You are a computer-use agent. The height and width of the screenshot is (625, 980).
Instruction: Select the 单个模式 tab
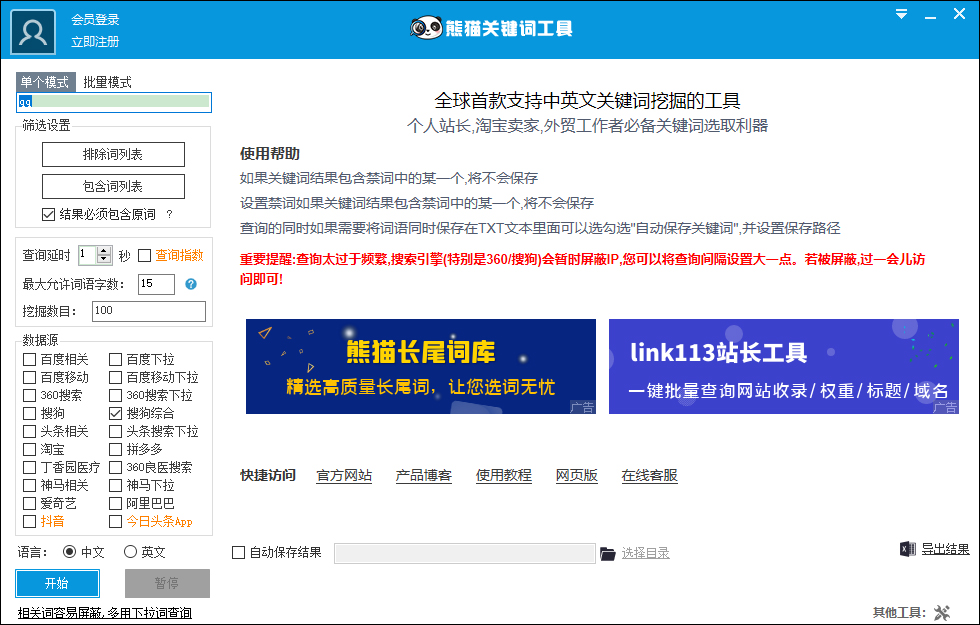45,82
